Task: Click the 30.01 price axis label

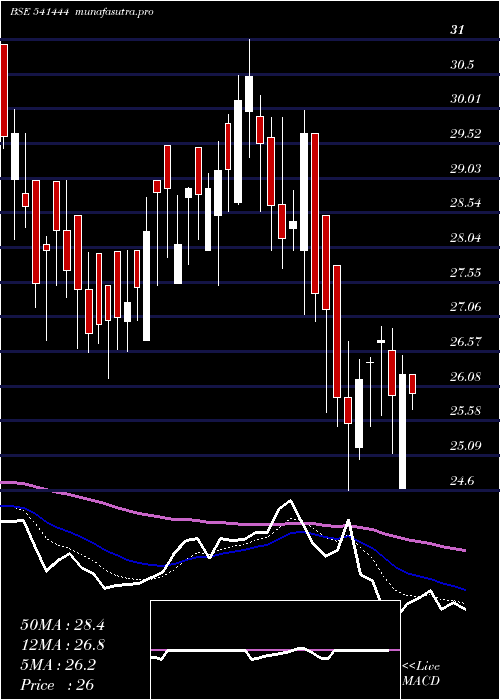Action: [465, 99]
